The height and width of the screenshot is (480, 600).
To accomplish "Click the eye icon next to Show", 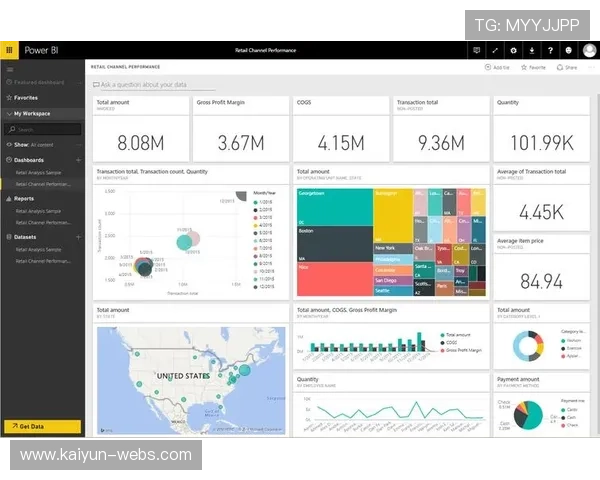I will click(x=9, y=145).
